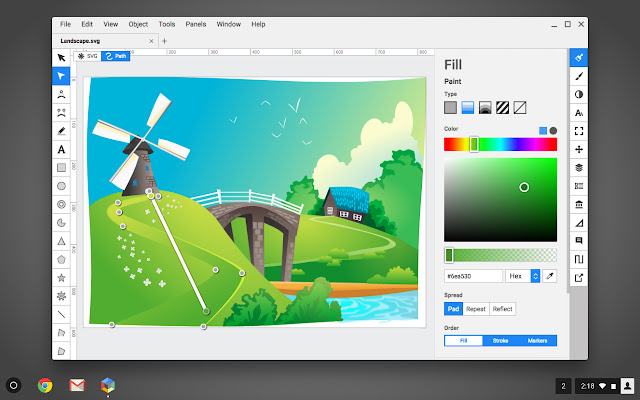640x400 pixels.
Task: Set paint type to linear gradient
Action: pos(468,107)
